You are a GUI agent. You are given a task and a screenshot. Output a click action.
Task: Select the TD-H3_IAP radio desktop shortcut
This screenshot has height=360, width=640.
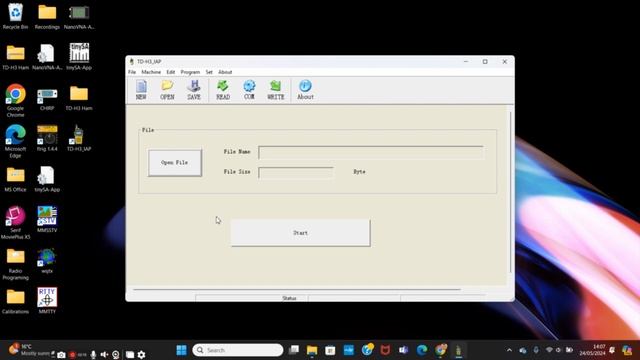coord(79,138)
